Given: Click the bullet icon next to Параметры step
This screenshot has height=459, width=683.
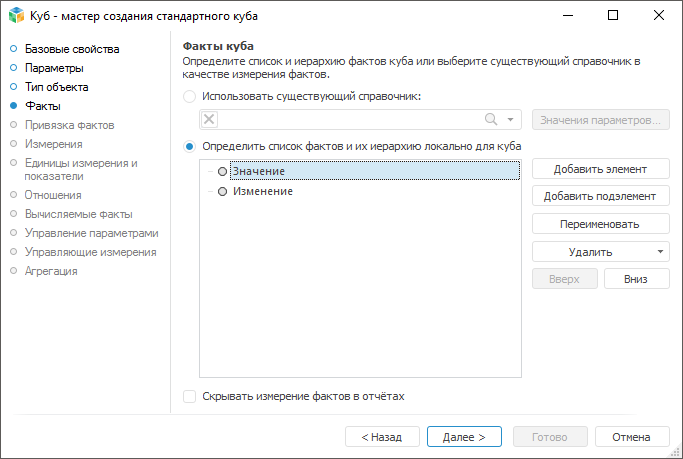Looking at the screenshot, I should [x=13, y=68].
